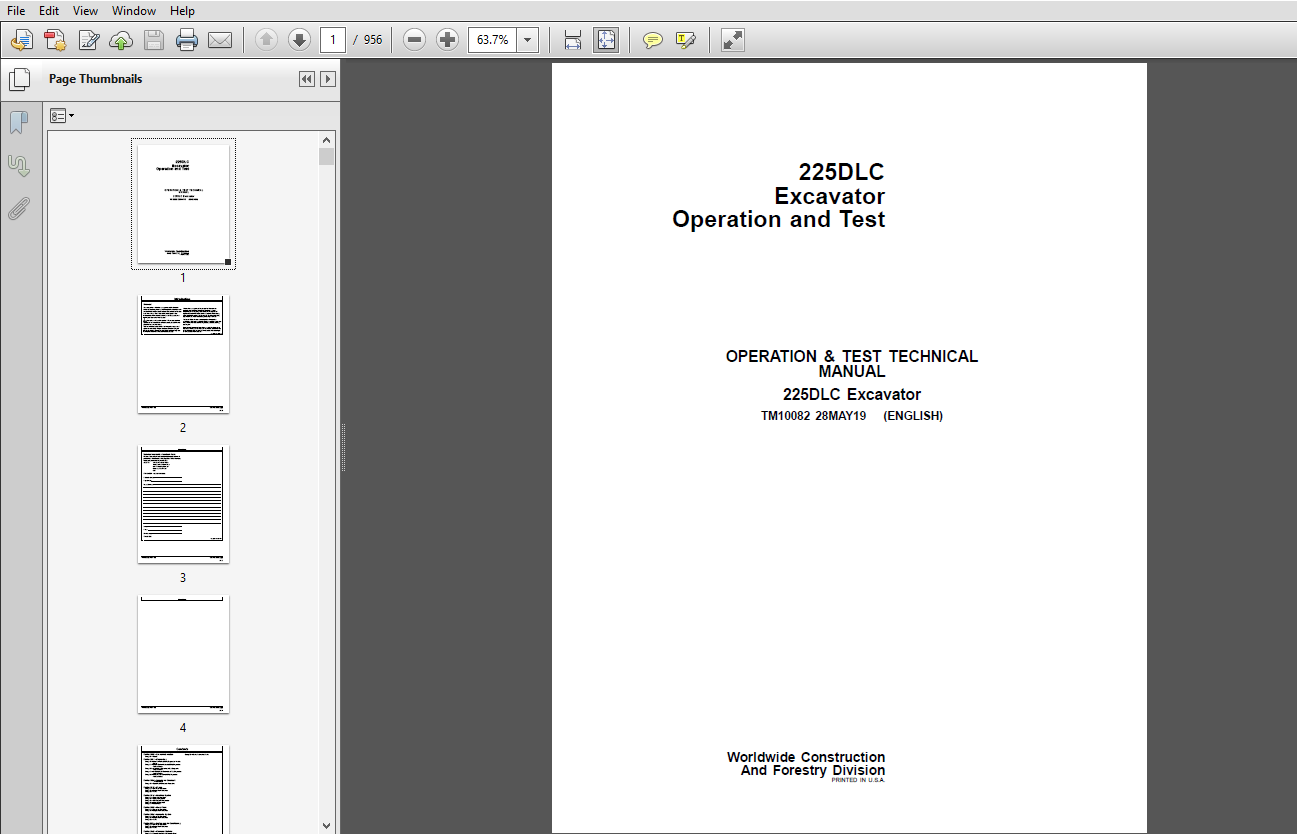Click the 'And Forestry Division' text
The width and height of the screenshot is (1297, 834).
pos(813,770)
